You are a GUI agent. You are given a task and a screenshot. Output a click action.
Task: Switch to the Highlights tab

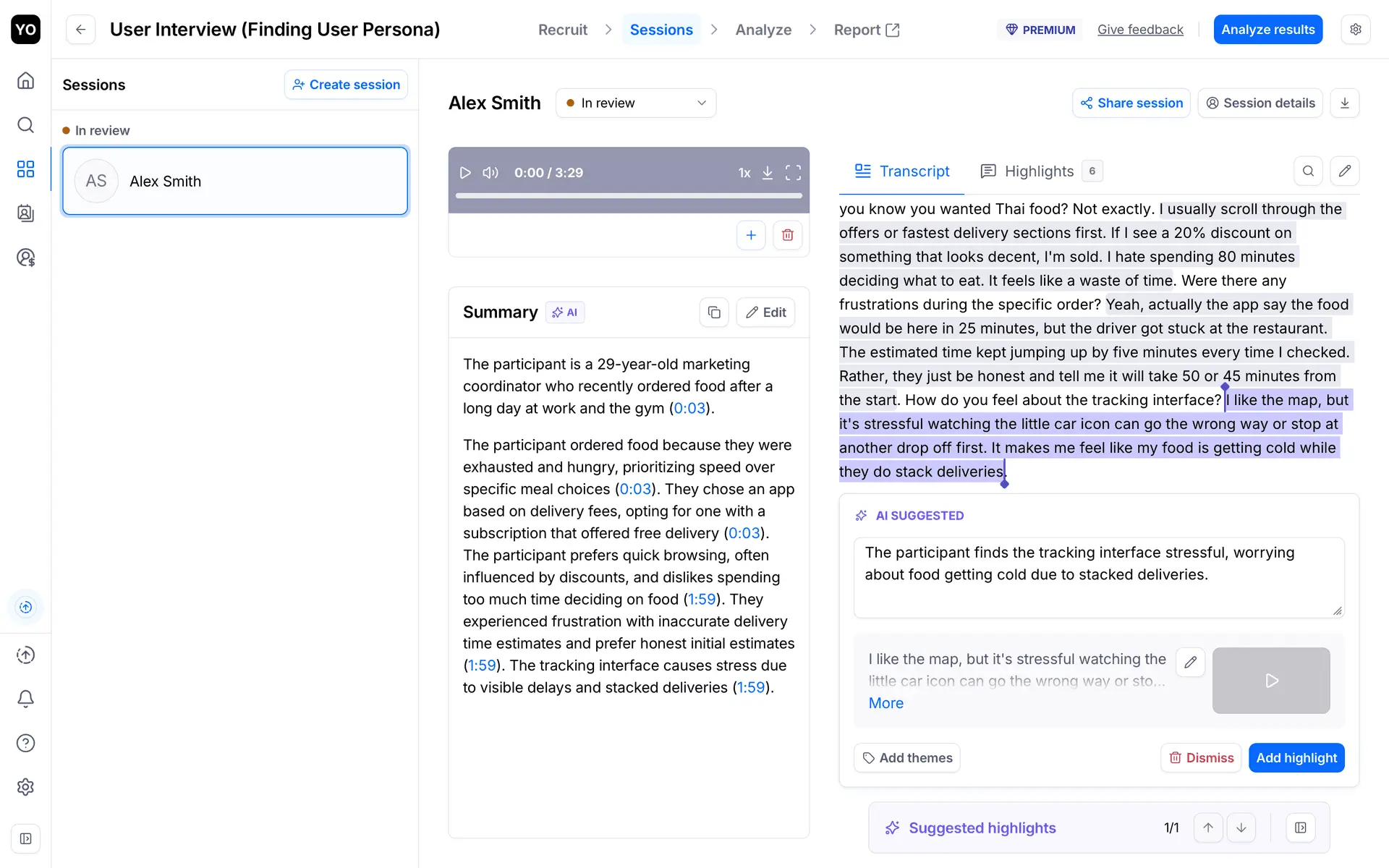pos(1039,171)
